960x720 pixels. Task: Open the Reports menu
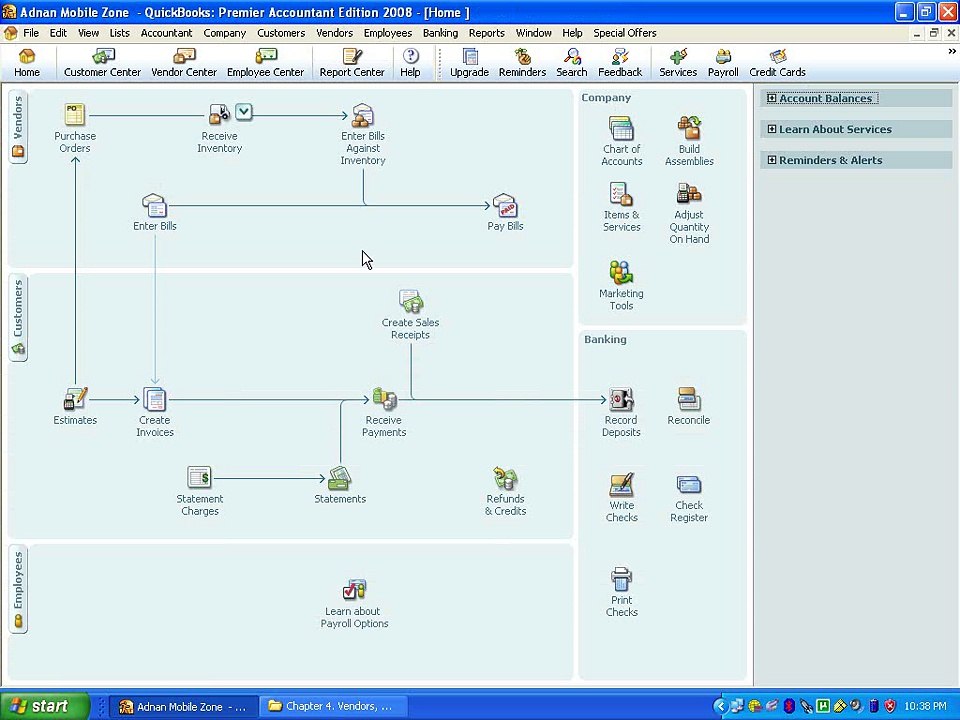point(487,33)
